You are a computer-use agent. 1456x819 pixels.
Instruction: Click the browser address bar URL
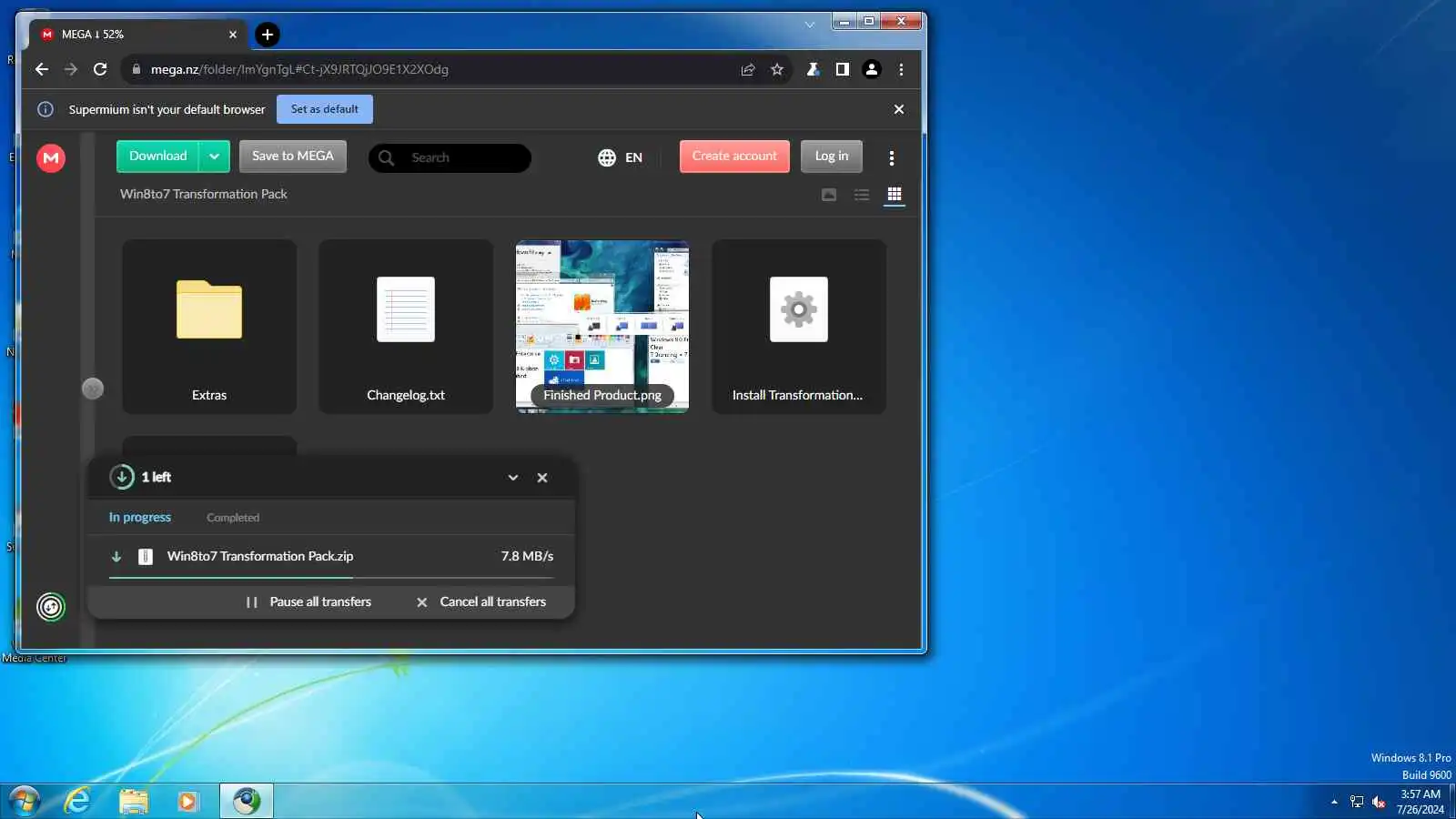pyautogui.click(x=299, y=69)
